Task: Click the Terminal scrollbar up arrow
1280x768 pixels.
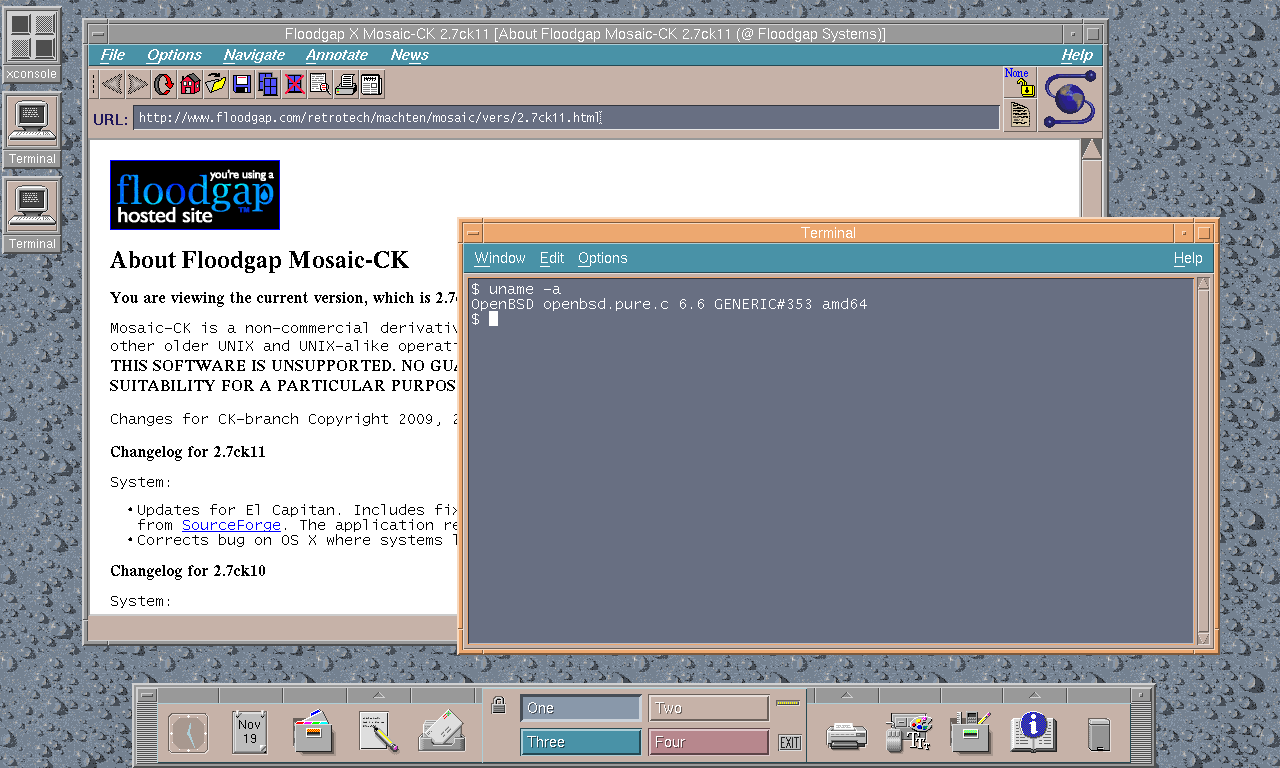Action: tap(1203, 283)
